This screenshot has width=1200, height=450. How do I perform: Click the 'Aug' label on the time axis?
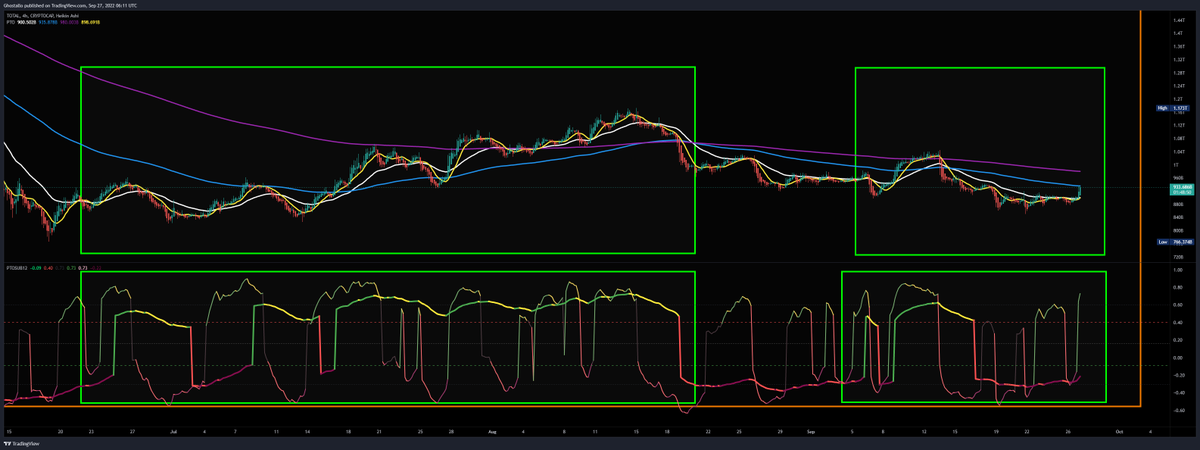(x=491, y=432)
